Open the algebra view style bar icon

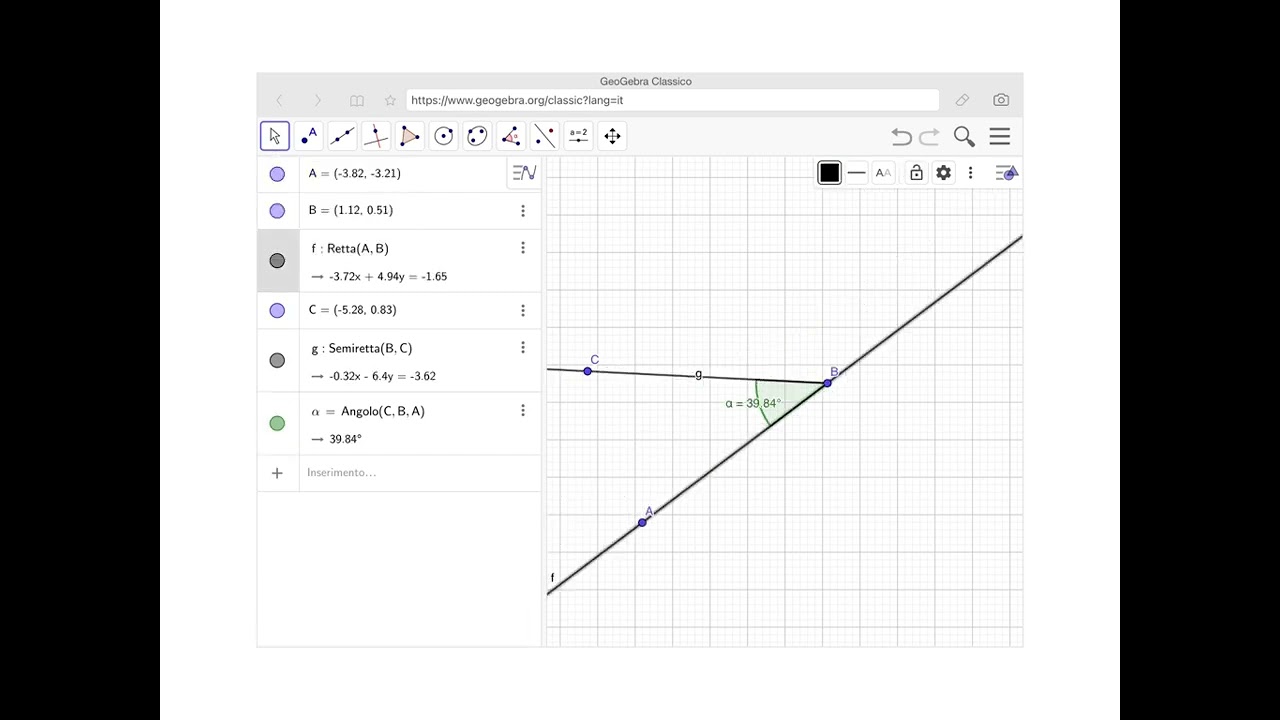[524, 173]
